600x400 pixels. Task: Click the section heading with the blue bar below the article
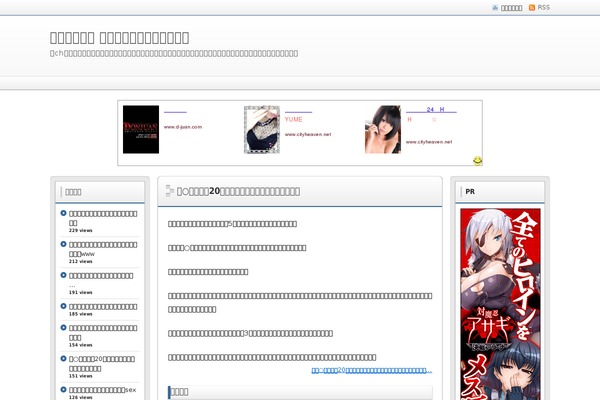[x=300, y=392]
